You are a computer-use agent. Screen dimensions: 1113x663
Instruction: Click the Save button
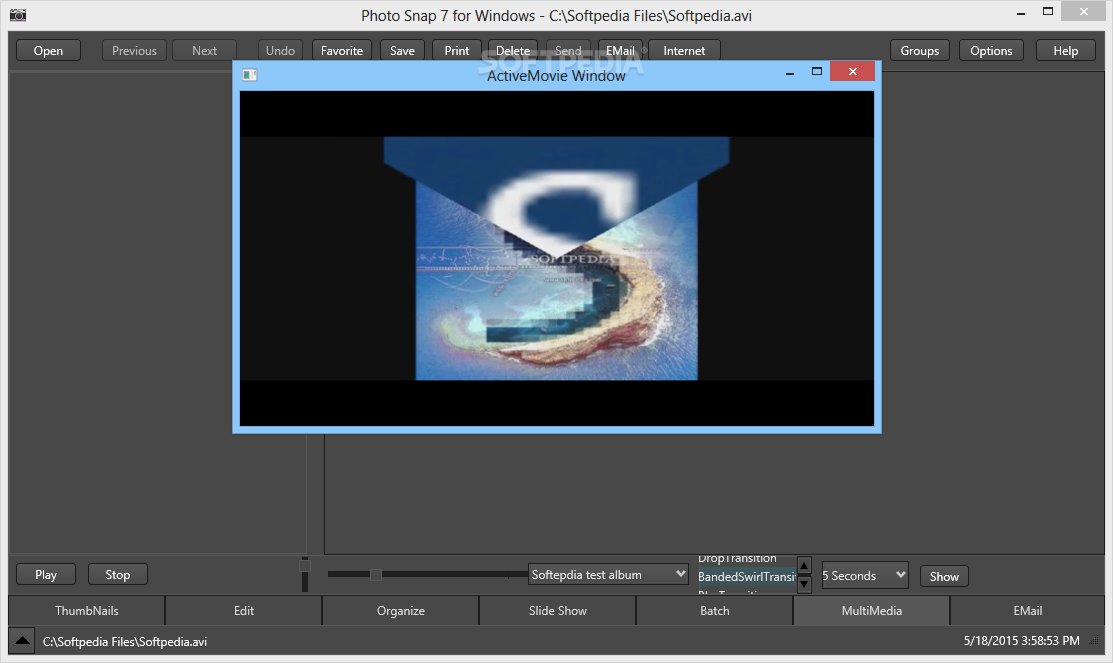(402, 50)
